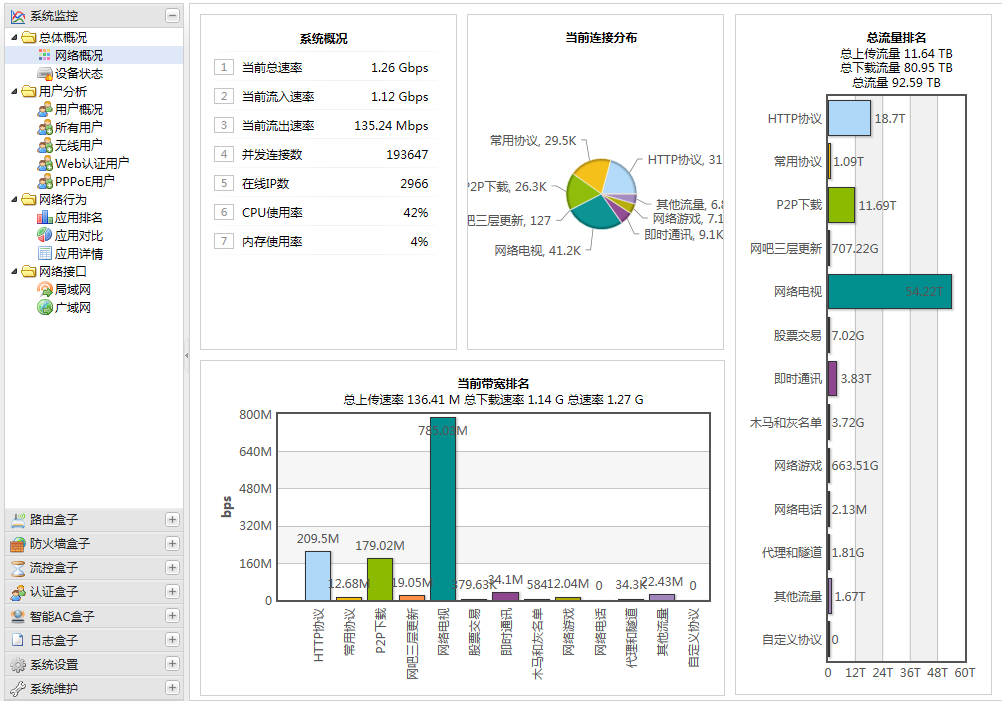This screenshot has width=1002, height=701.
Task: Collapse the 系统监控 panel with minus button
Action: click(172, 16)
